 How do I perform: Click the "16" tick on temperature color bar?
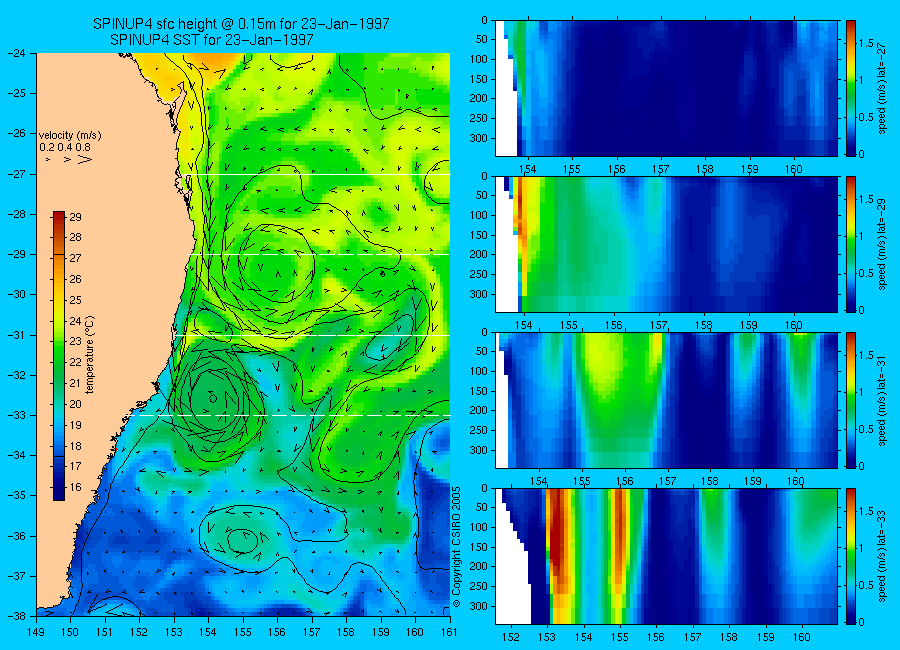[x=75, y=487]
